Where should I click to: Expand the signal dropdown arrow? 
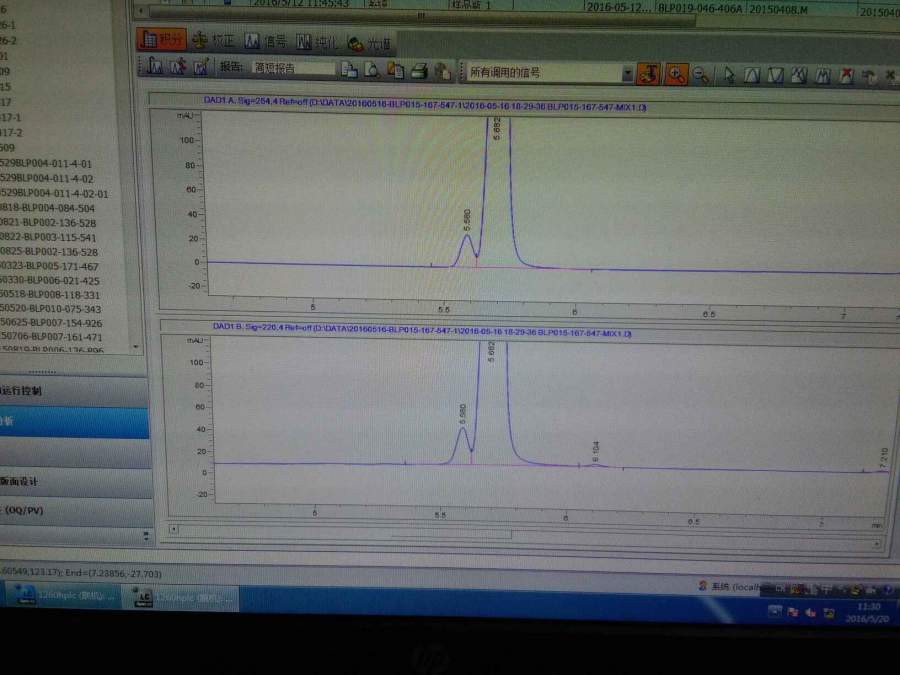point(627,74)
